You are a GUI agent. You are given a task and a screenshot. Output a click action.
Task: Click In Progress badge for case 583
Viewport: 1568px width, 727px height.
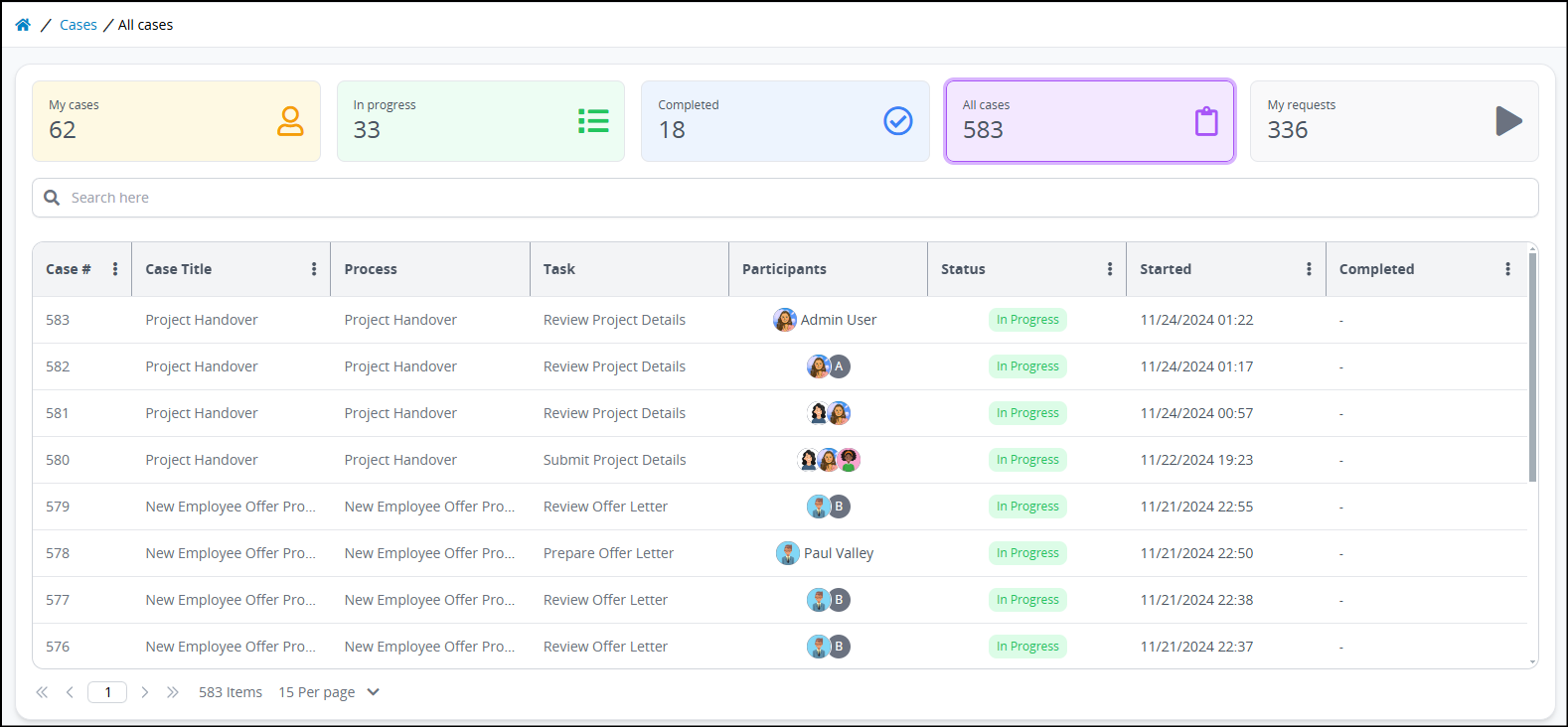tap(1027, 320)
